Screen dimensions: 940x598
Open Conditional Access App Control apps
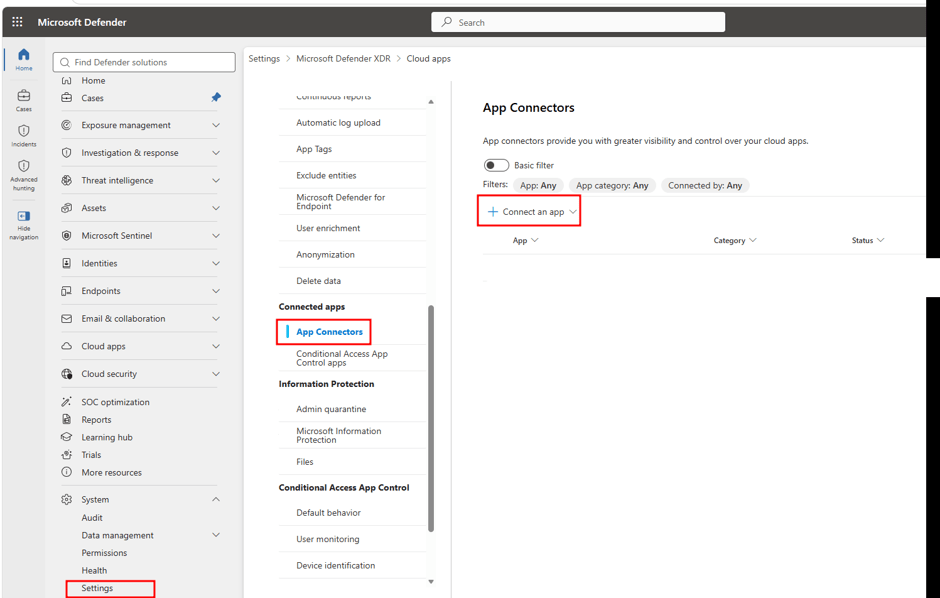[342, 358]
